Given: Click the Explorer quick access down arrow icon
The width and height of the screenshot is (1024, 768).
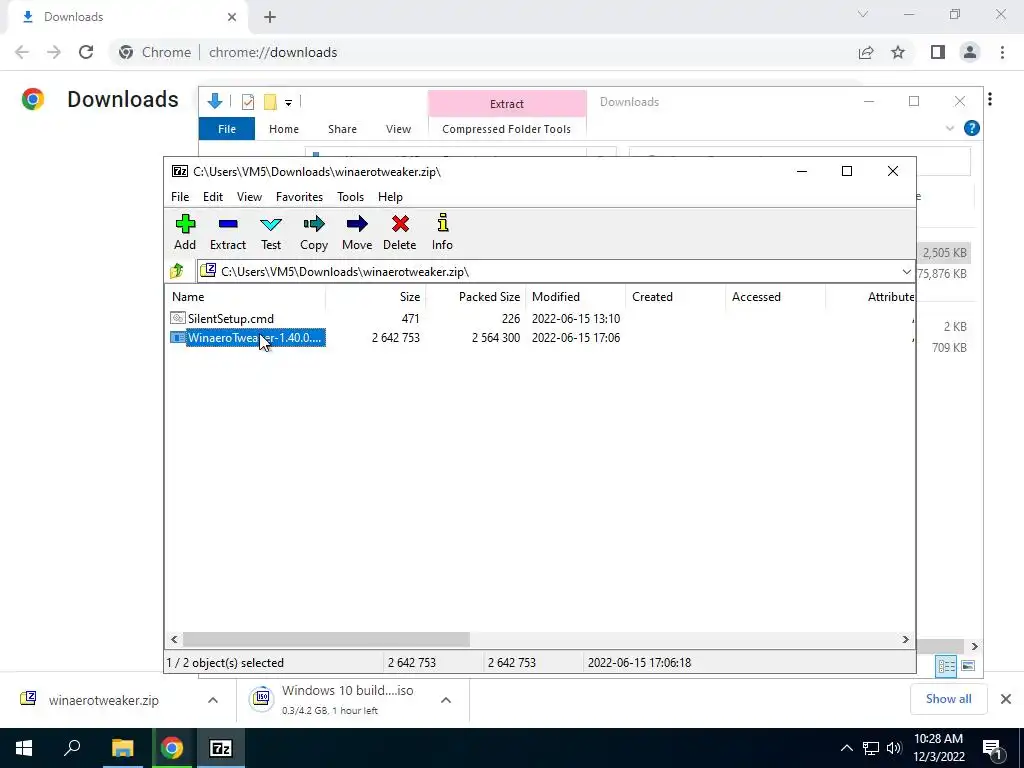Looking at the screenshot, I should (x=214, y=101).
